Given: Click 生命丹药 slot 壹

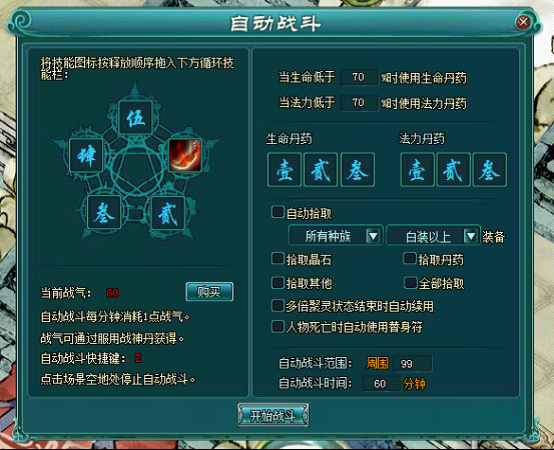Looking at the screenshot, I should coord(284,170).
